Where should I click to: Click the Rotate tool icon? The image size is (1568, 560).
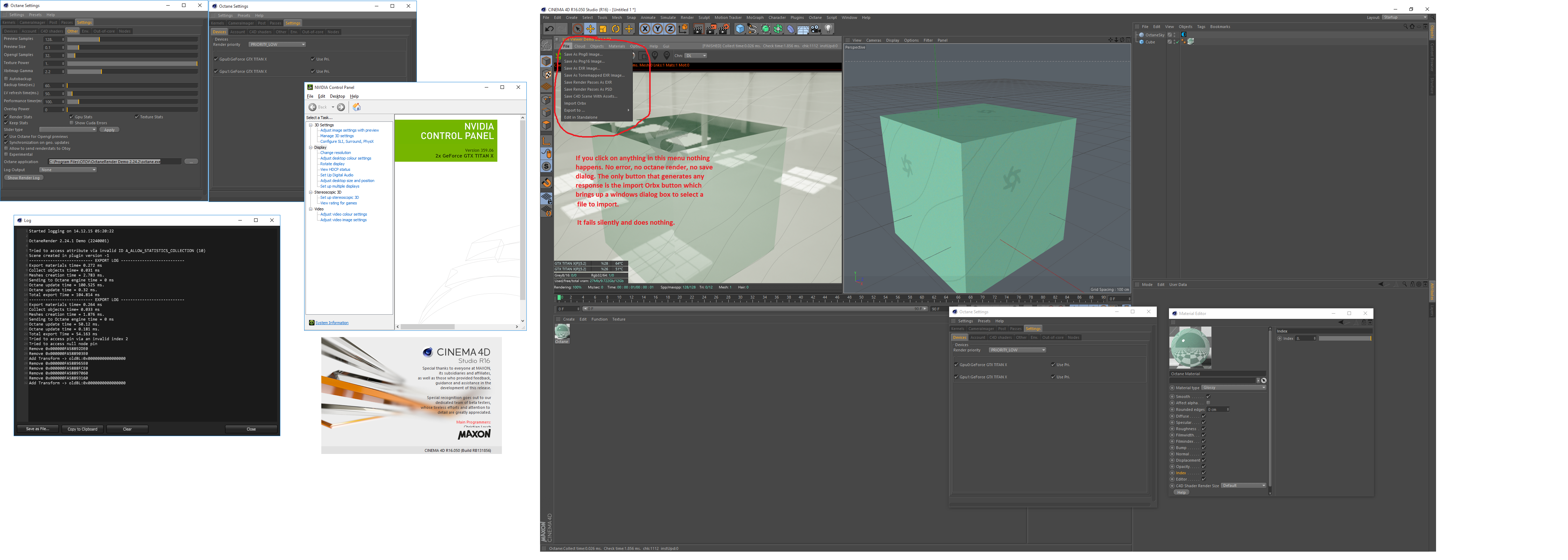[615, 29]
